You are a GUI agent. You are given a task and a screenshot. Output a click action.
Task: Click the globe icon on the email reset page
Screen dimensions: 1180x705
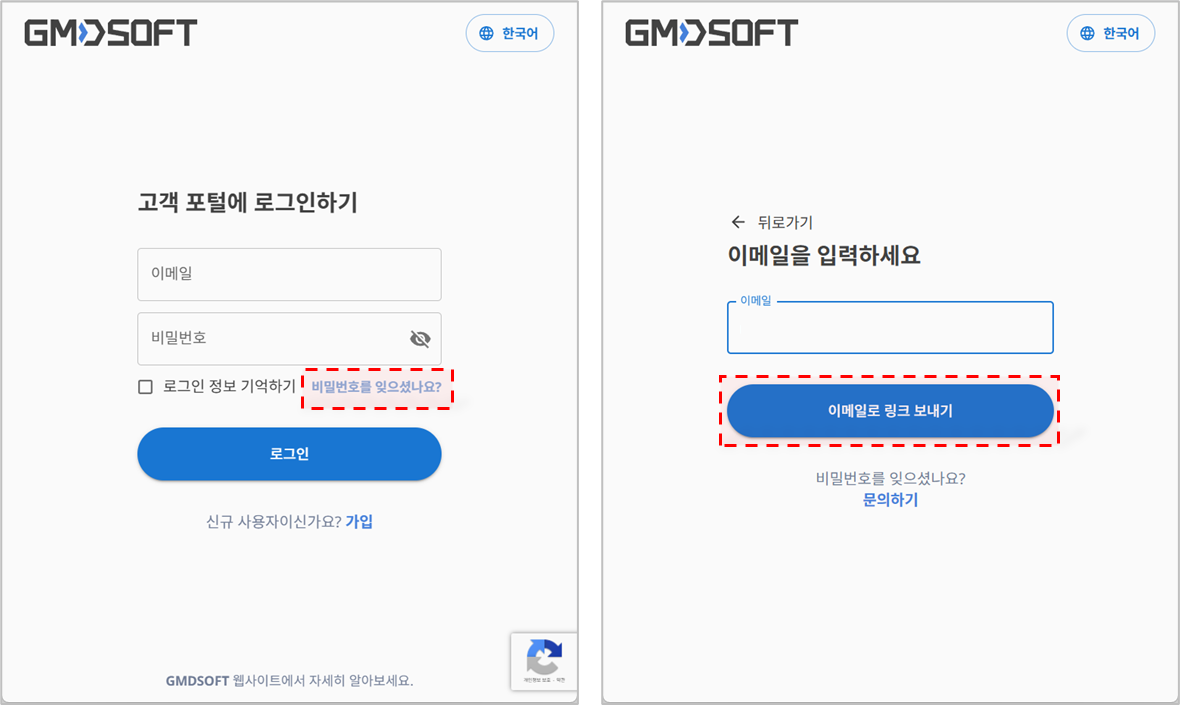(x=1087, y=33)
